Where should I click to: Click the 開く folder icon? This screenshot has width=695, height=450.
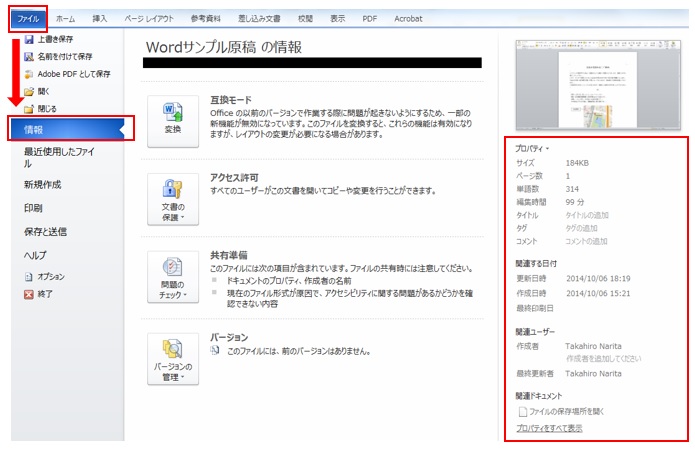click(29, 92)
